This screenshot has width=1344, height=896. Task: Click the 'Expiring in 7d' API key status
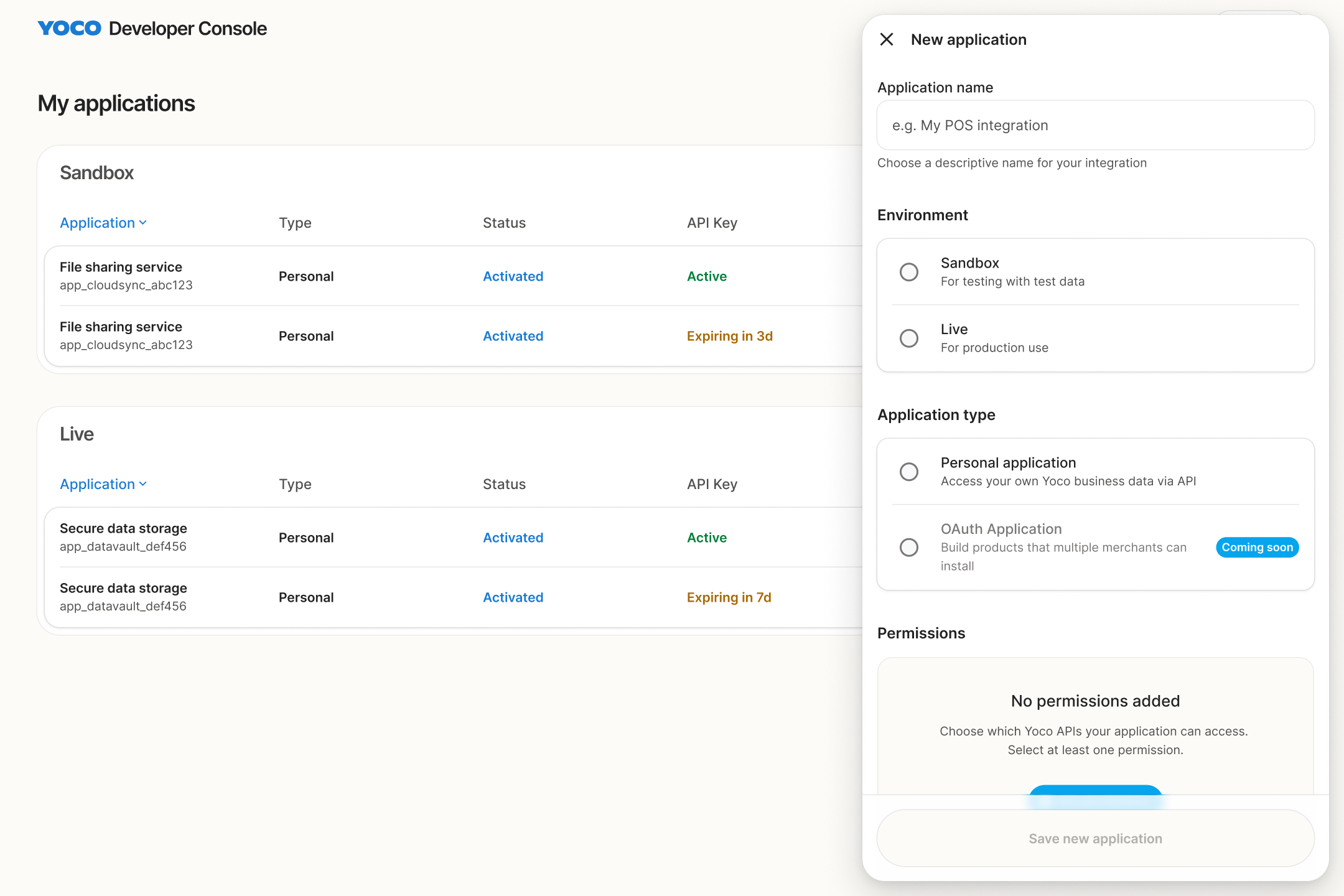click(x=729, y=597)
